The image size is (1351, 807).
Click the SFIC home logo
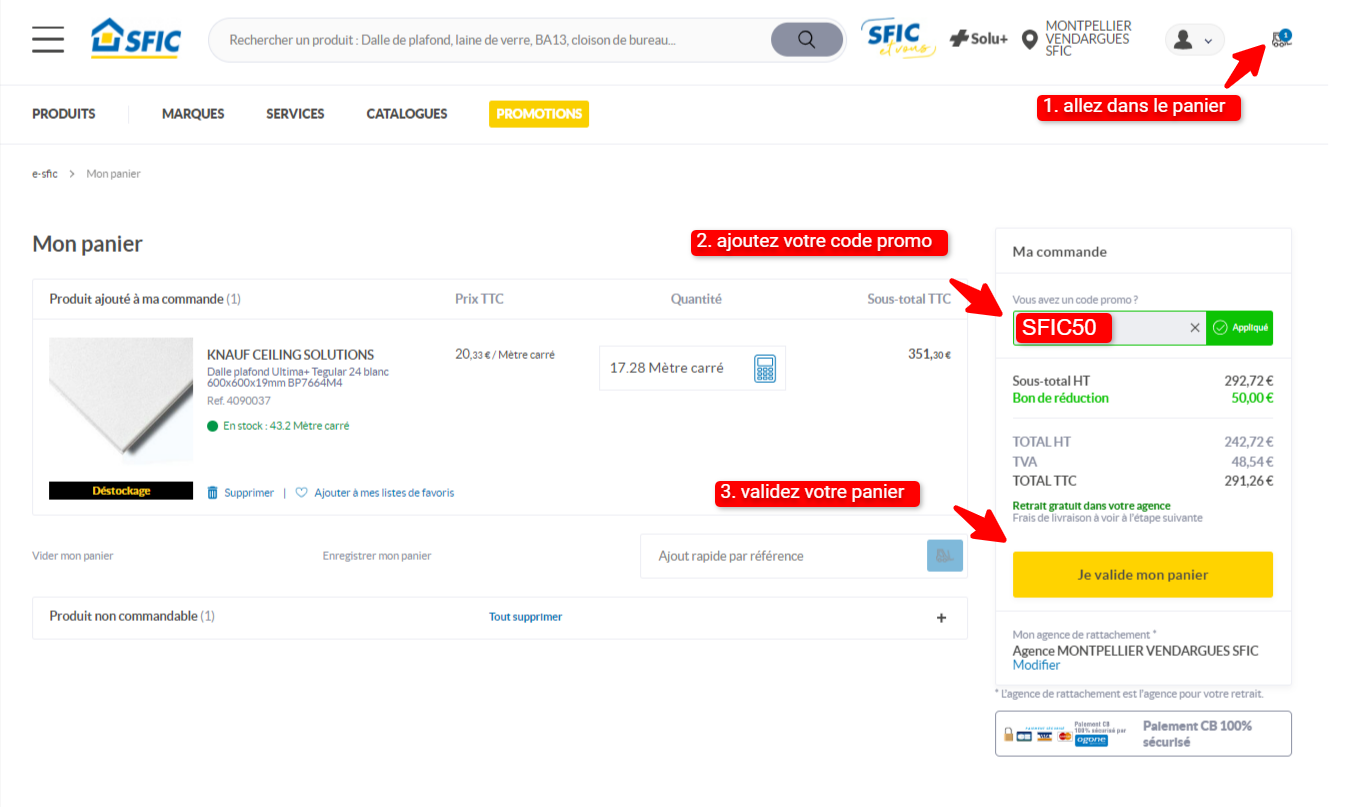coord(135,38)
